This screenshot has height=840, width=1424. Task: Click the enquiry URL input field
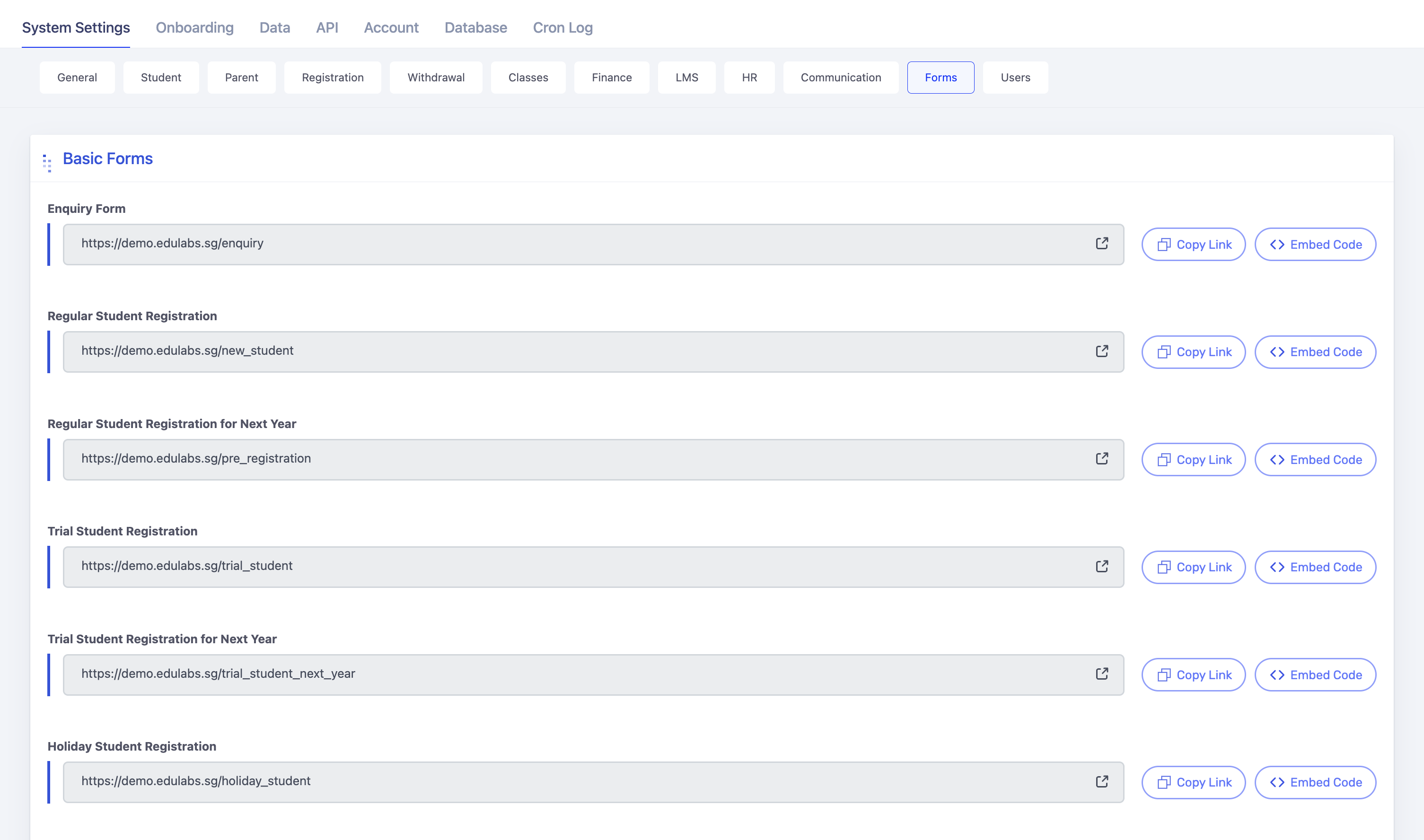pos(566,244)
